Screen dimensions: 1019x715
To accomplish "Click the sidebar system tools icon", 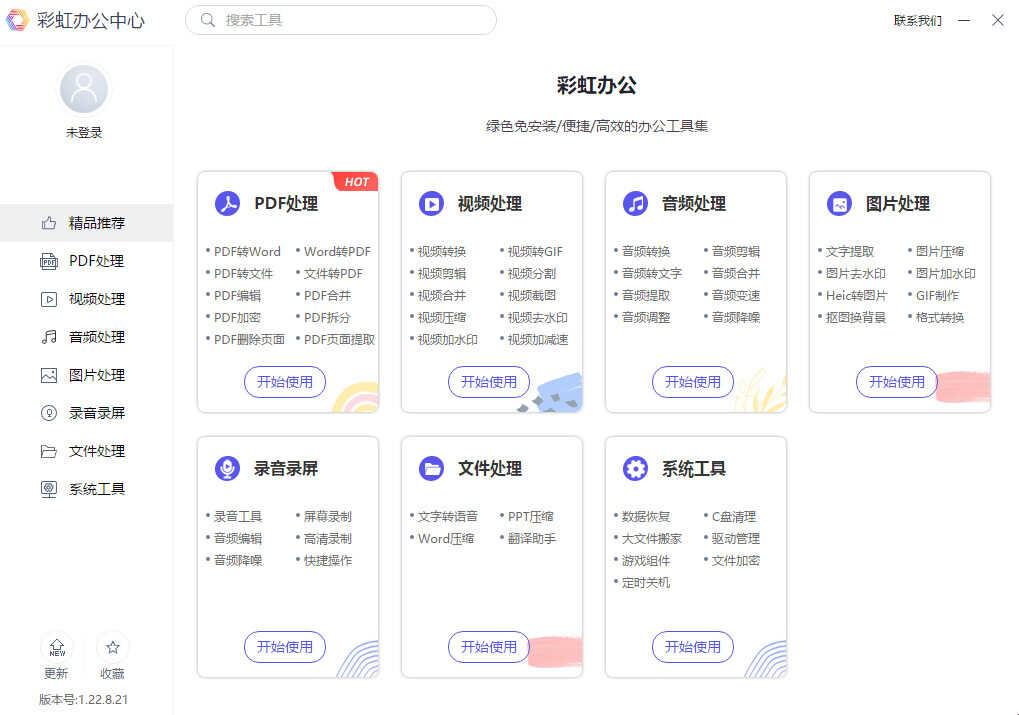I will pyautogui.click(x=49, y=489).
